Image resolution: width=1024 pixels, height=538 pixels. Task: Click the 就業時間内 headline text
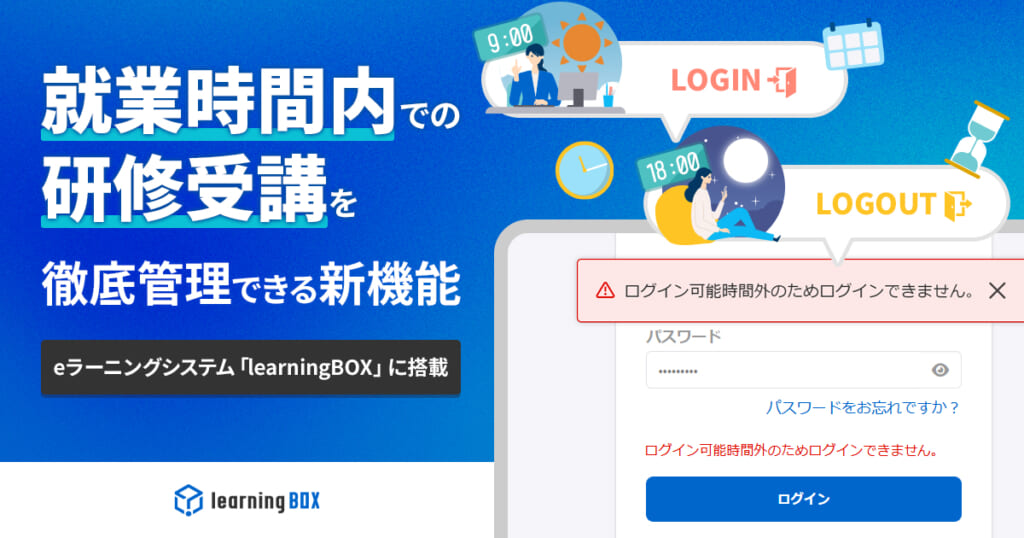218,101
